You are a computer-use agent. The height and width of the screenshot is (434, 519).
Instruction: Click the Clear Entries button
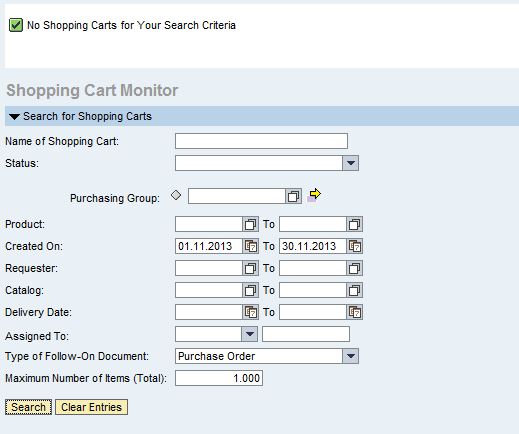[91, 407]
